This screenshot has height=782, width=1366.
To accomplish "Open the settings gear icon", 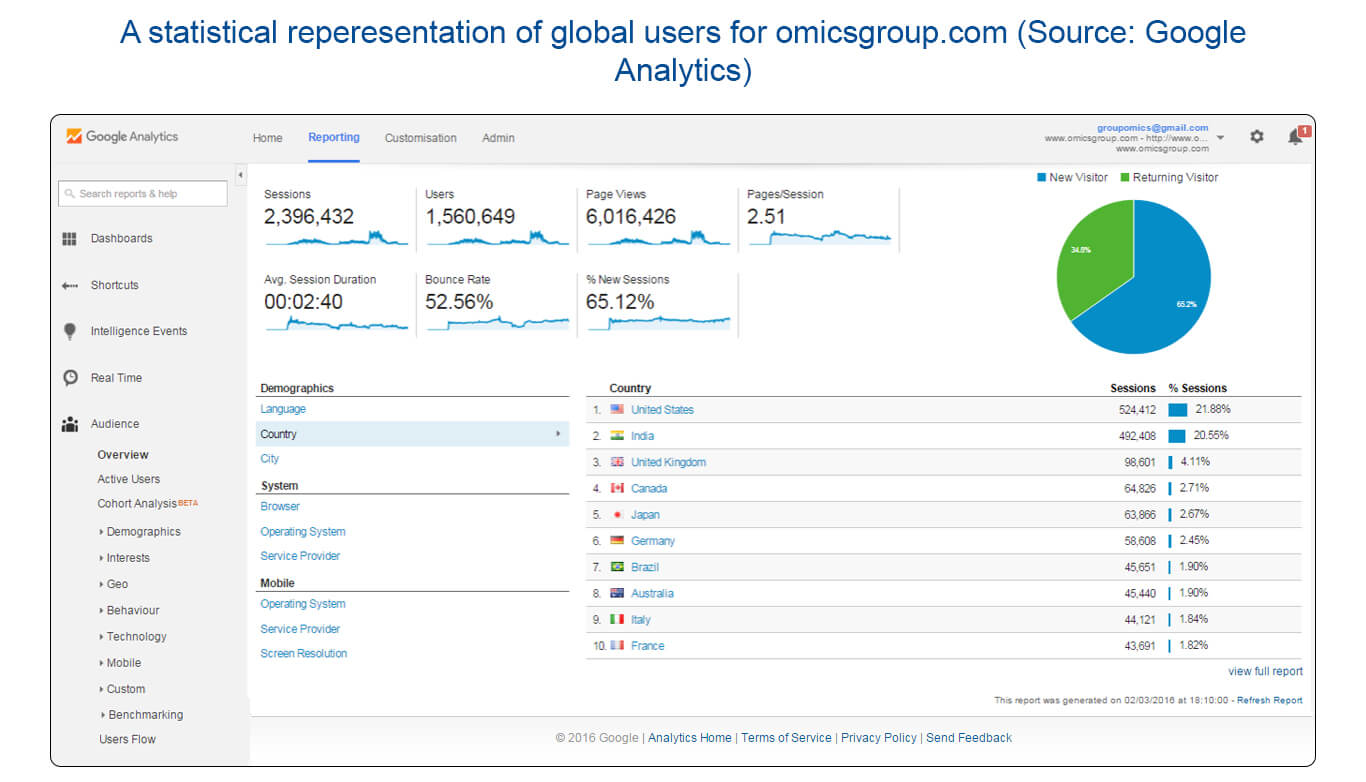I will coord(1257,137).
